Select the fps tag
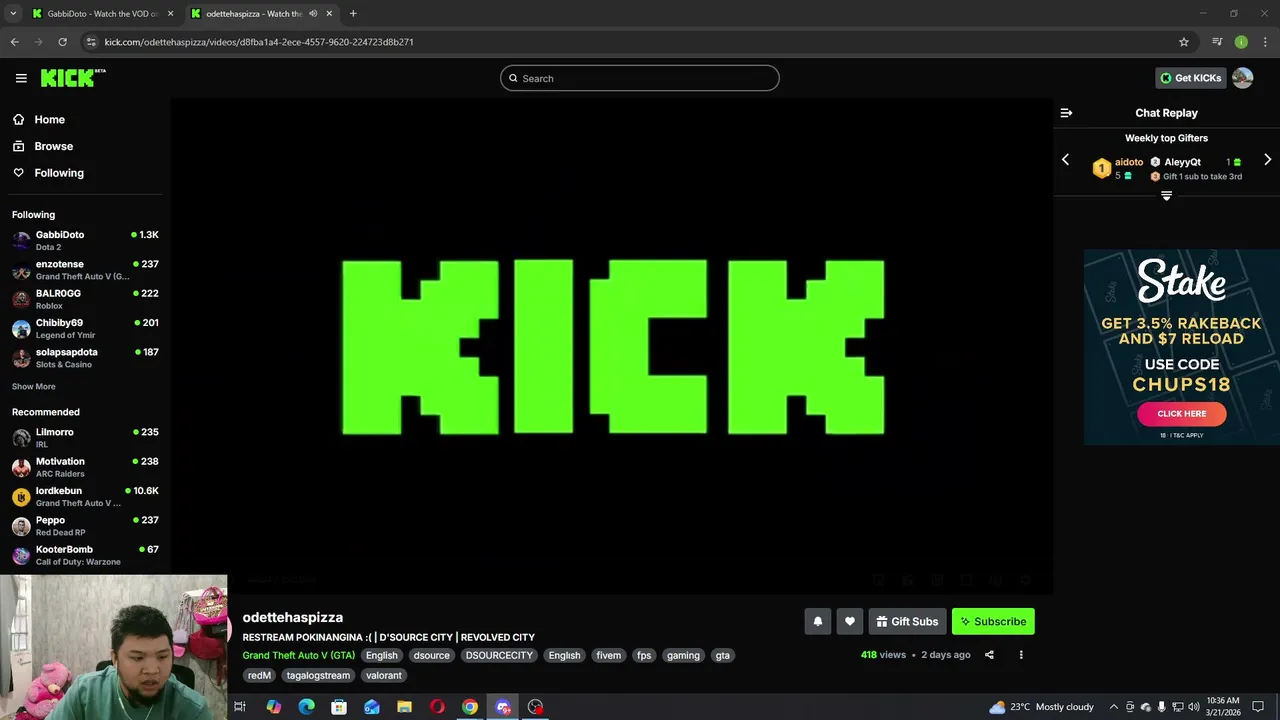This screenshot has width=1280, height=720. [x=644, y=655]
